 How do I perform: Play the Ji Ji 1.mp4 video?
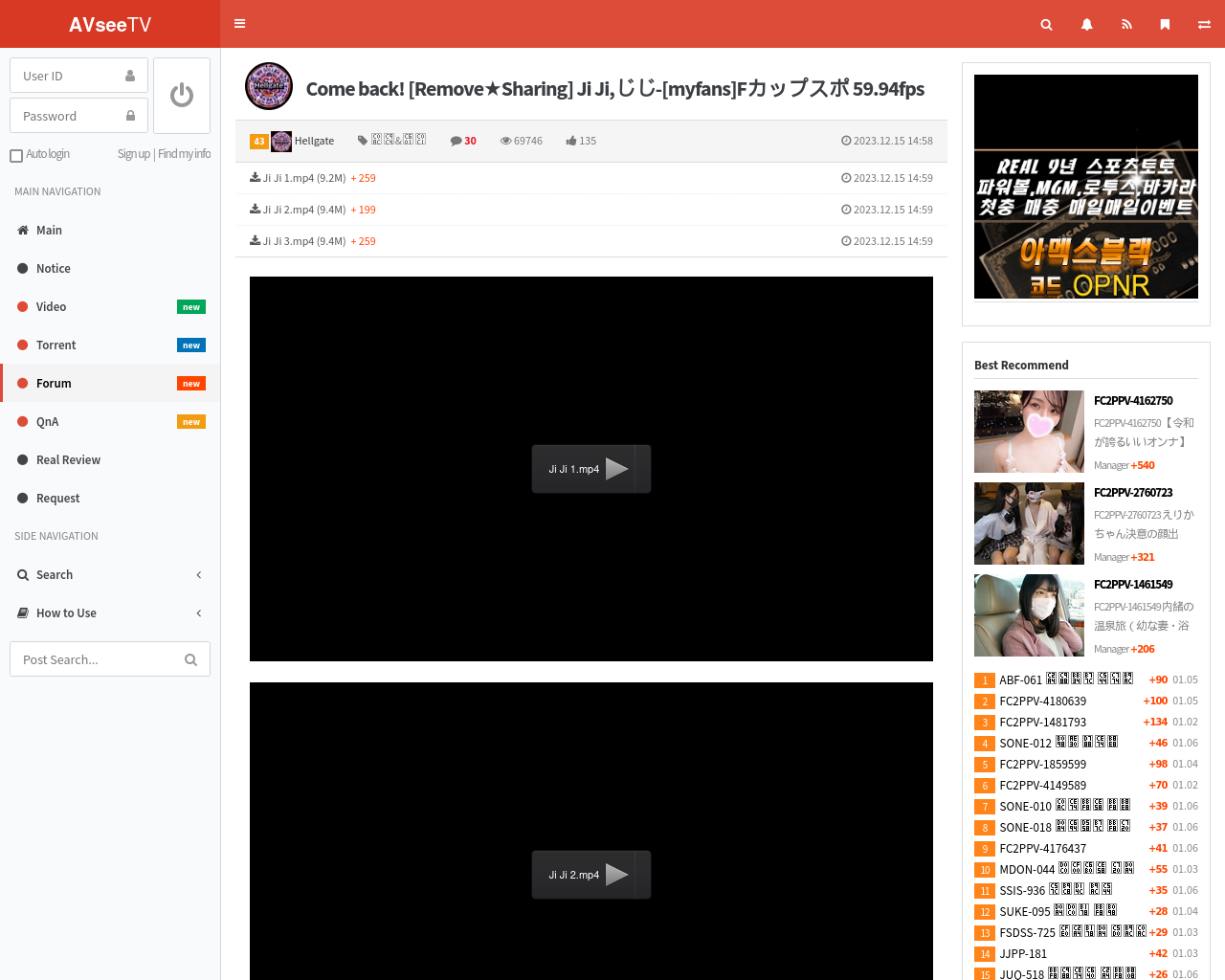[x=590, y=469]
